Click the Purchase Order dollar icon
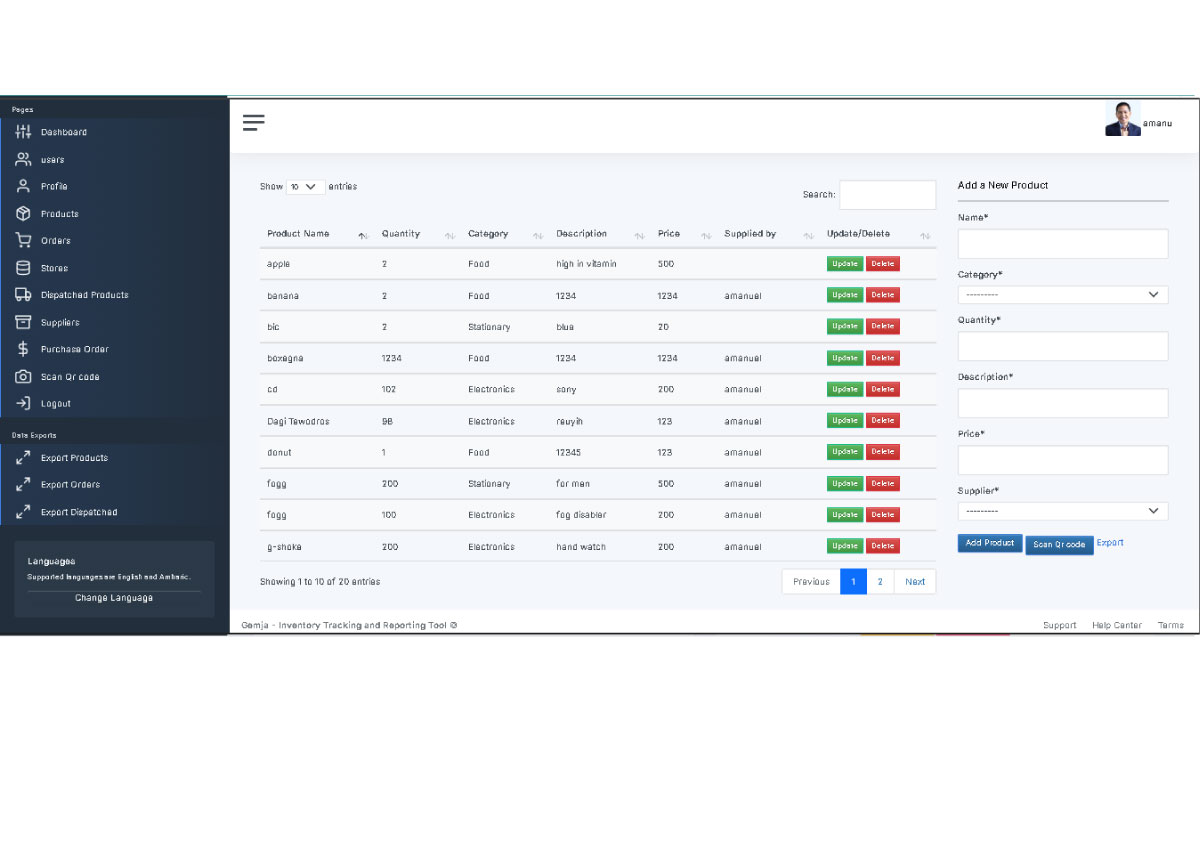 [23, 349]
